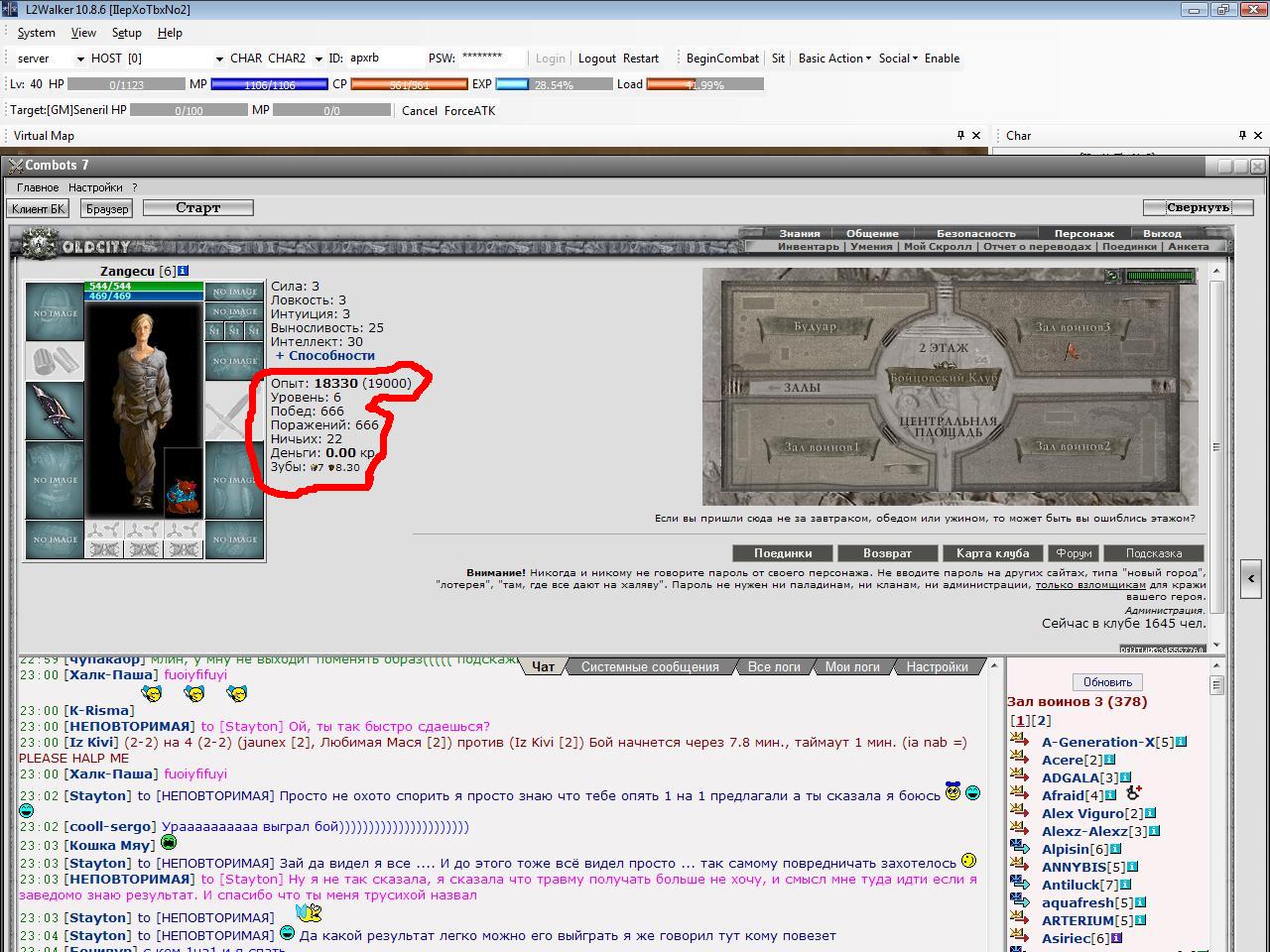This screenshot has width=1270, height=952.
Task: Open the Setup menu
Action: point(126,32)
